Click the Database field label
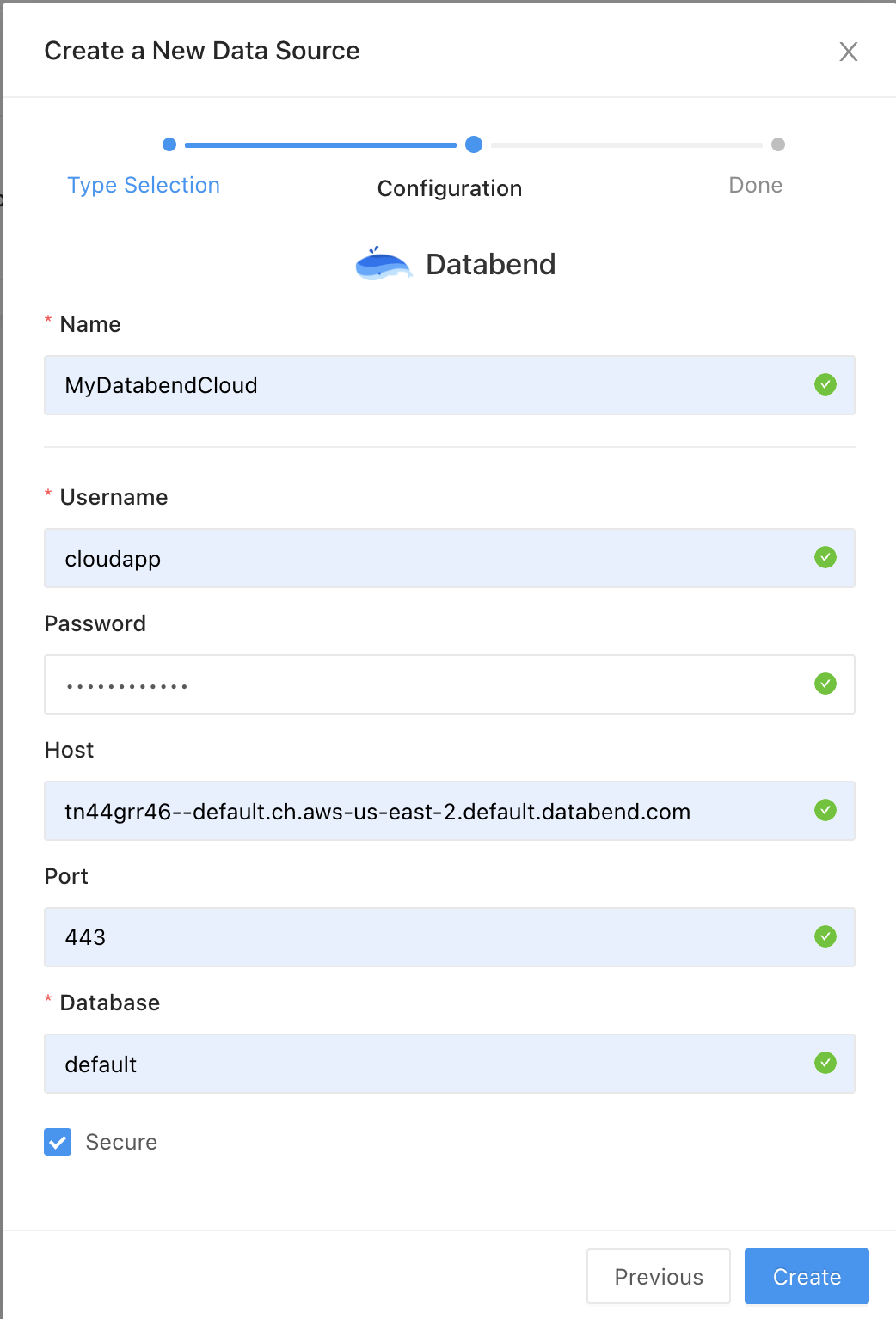 pyautogui.click(x=110, y=1003)
